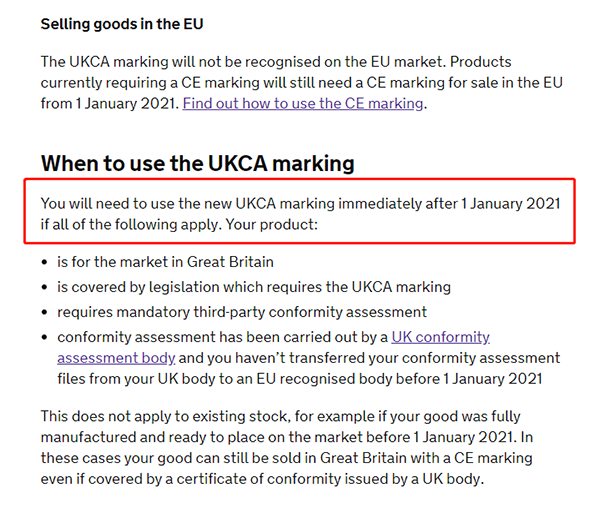Screen dimensions: 600x513
Task: Open 'Find out how to use the CE marking' link
Action: [303, 104]
